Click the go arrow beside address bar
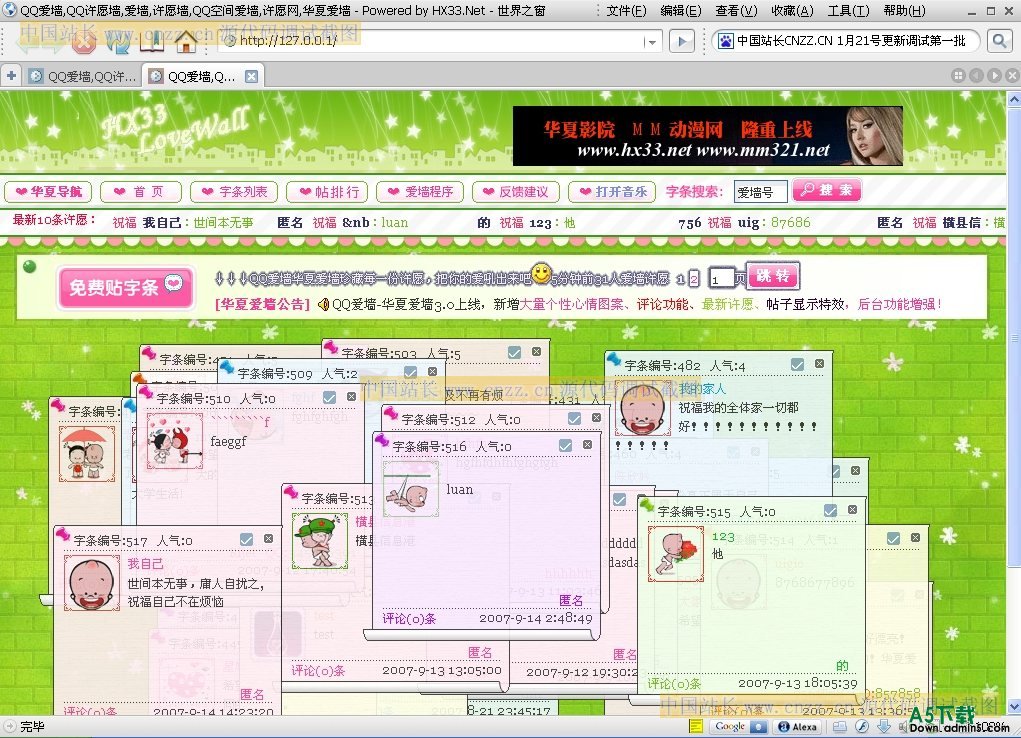The height and width of the screenshot is (738, 1021). tap(682, 42)
